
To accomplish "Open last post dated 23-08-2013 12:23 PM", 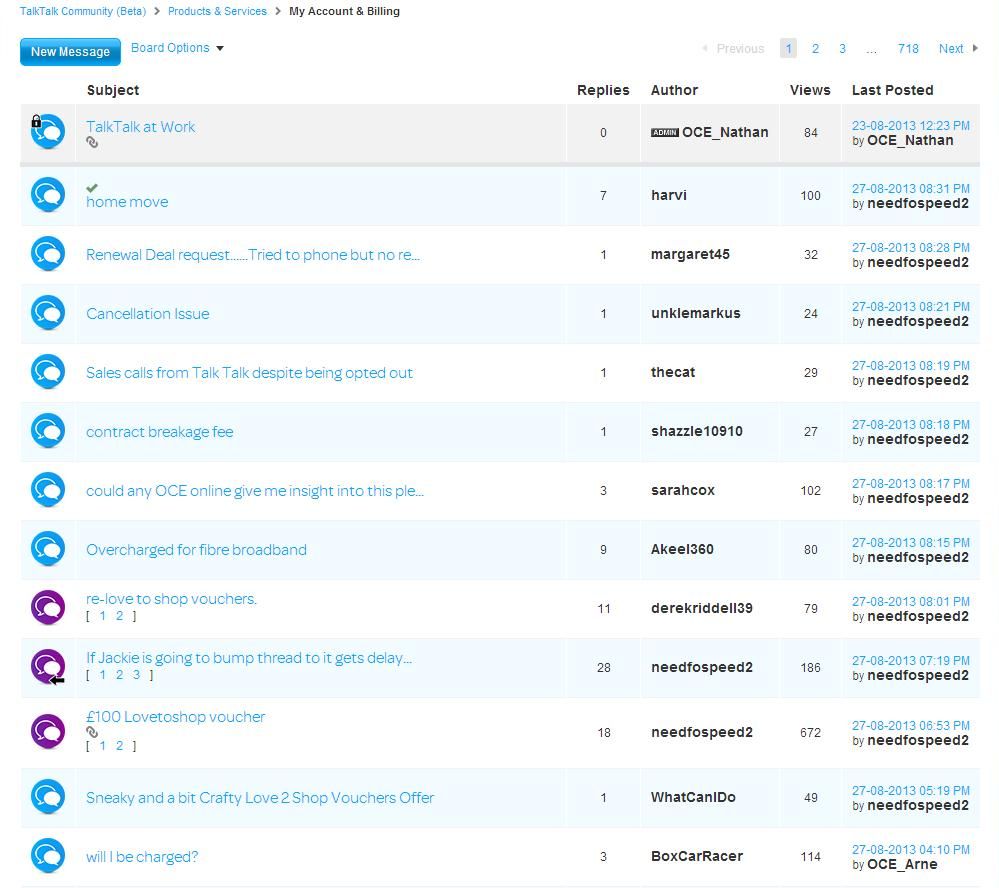I will click(911, 125).
